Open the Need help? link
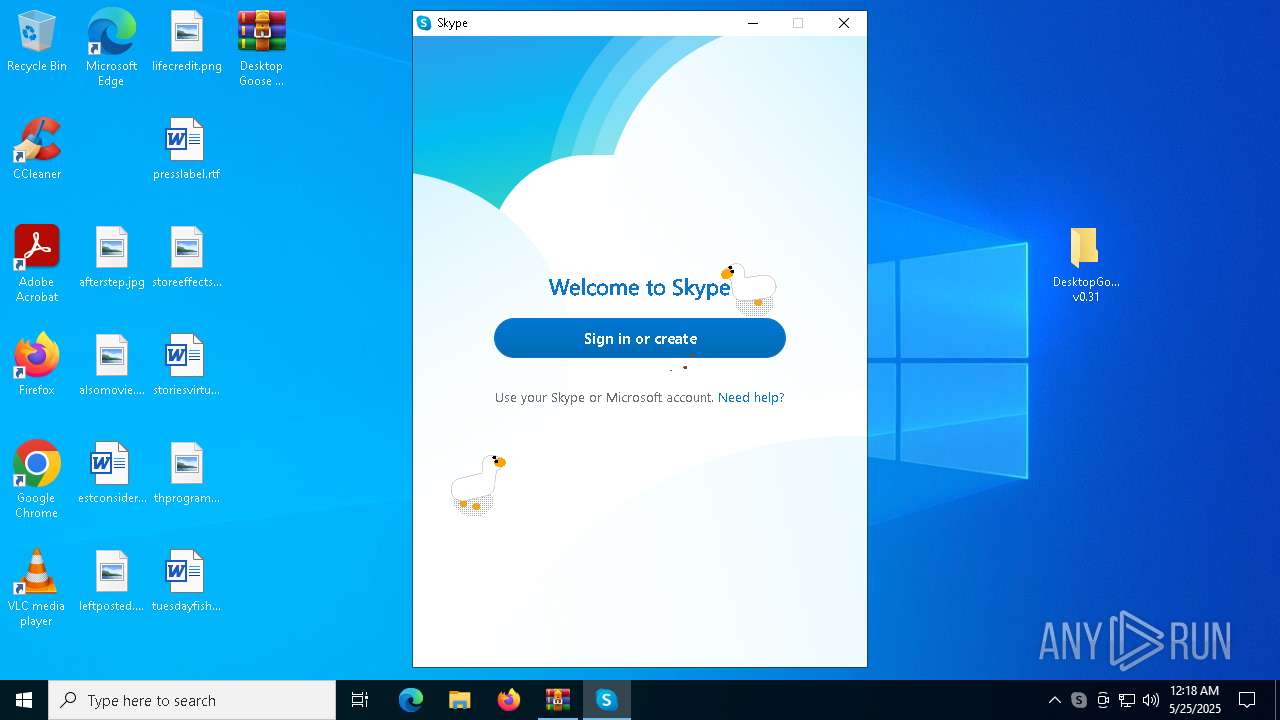 (751, 398)
